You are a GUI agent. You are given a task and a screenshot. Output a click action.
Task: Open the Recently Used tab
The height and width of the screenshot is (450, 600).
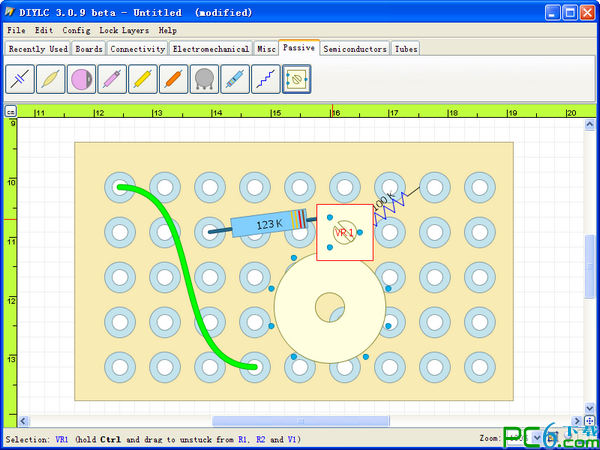tap(38, 48)
